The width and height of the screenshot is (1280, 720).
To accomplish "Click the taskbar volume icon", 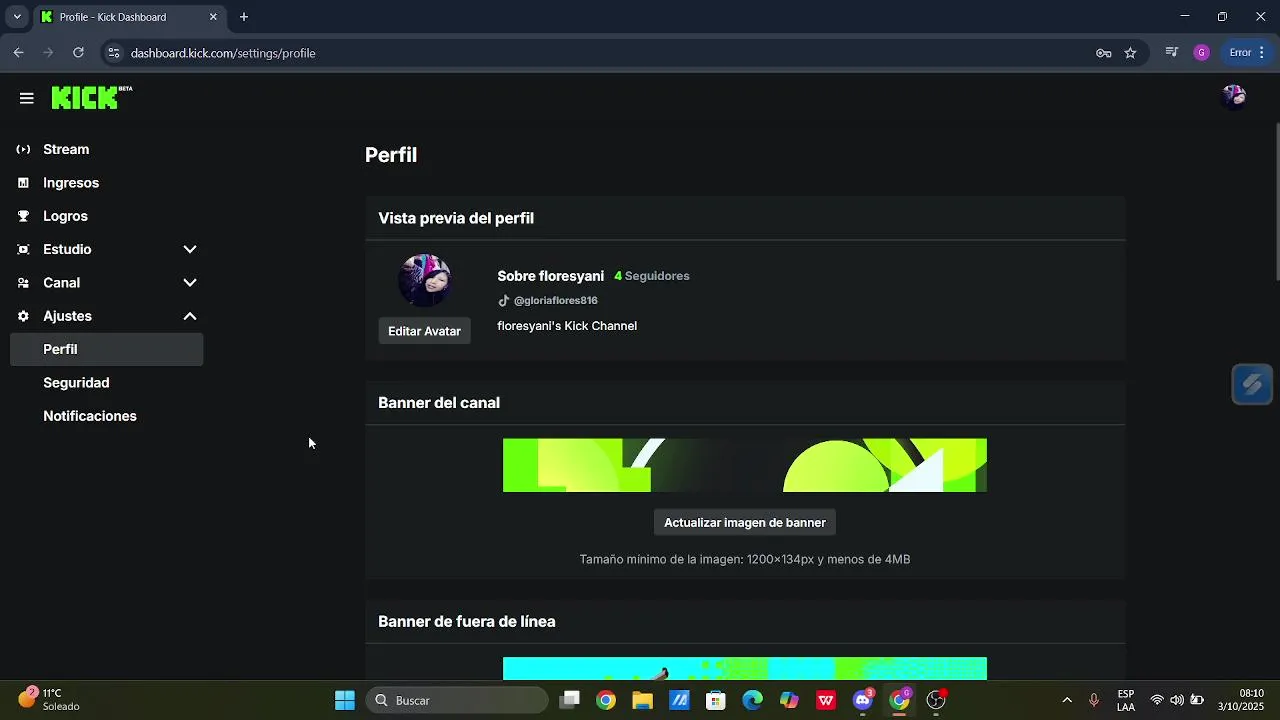I will [1177, 700].
